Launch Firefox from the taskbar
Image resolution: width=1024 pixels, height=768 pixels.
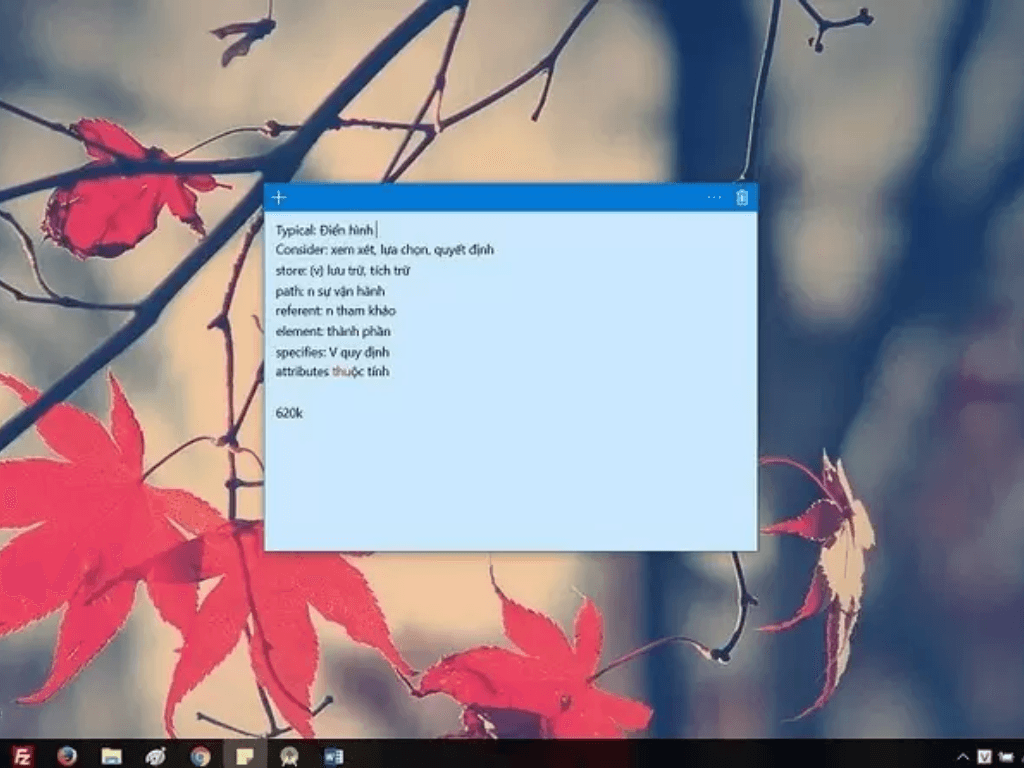pyautogui.click(x=66, y=755)
